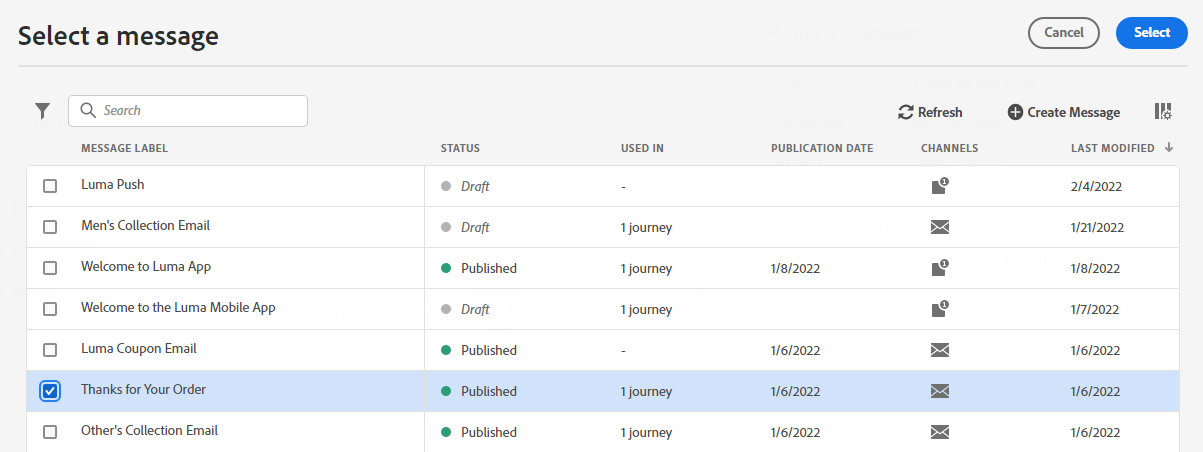Click the Used In column header
This screenshot has height=452, width=1203.
pyautogui.click(x=642, y=148)
